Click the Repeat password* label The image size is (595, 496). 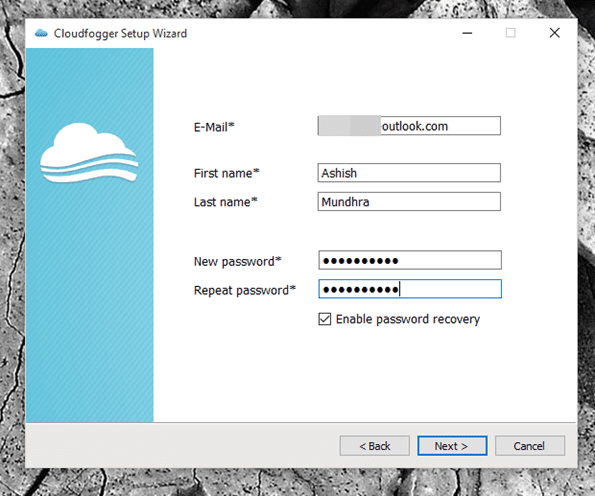pos(245,290)
